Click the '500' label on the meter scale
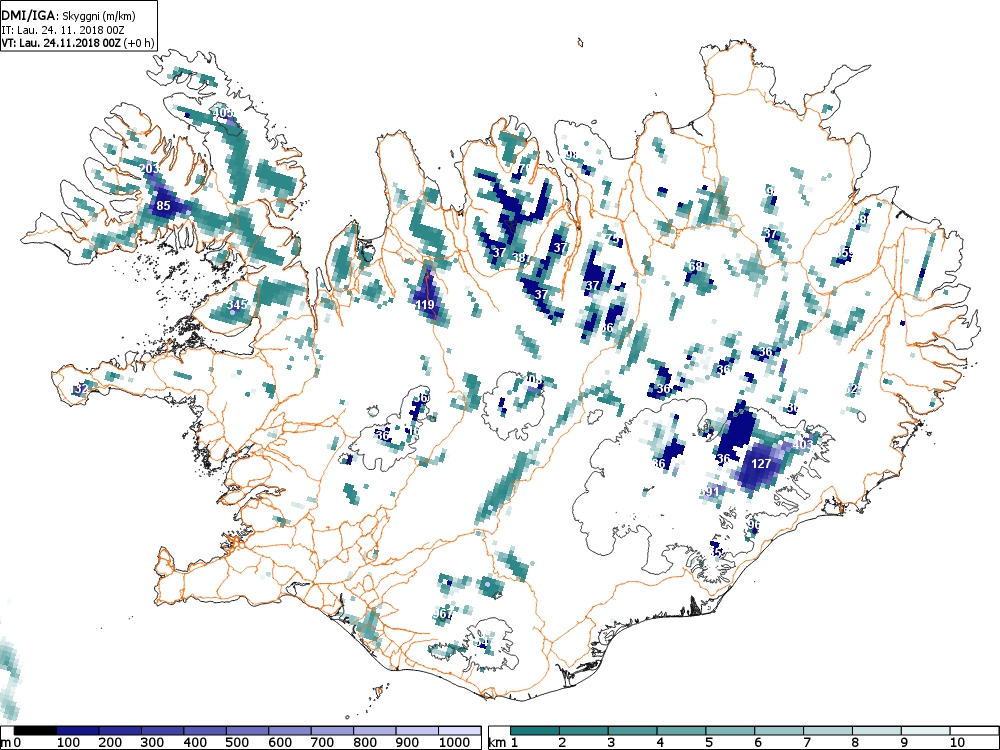Viewport: 1000px width, 750px height. pos(237,742)
